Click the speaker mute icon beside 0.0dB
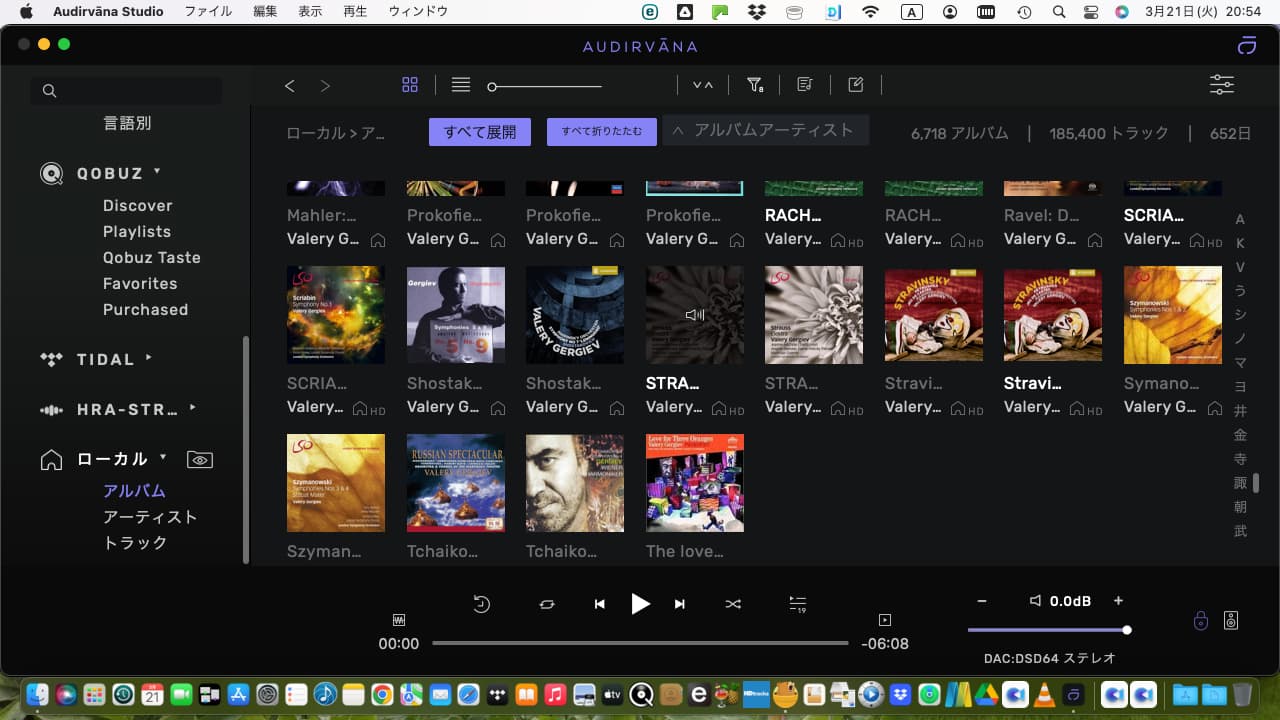The height and width of the screenshot is (720, 1280). pyautogui.click(x=1036, y=601)
